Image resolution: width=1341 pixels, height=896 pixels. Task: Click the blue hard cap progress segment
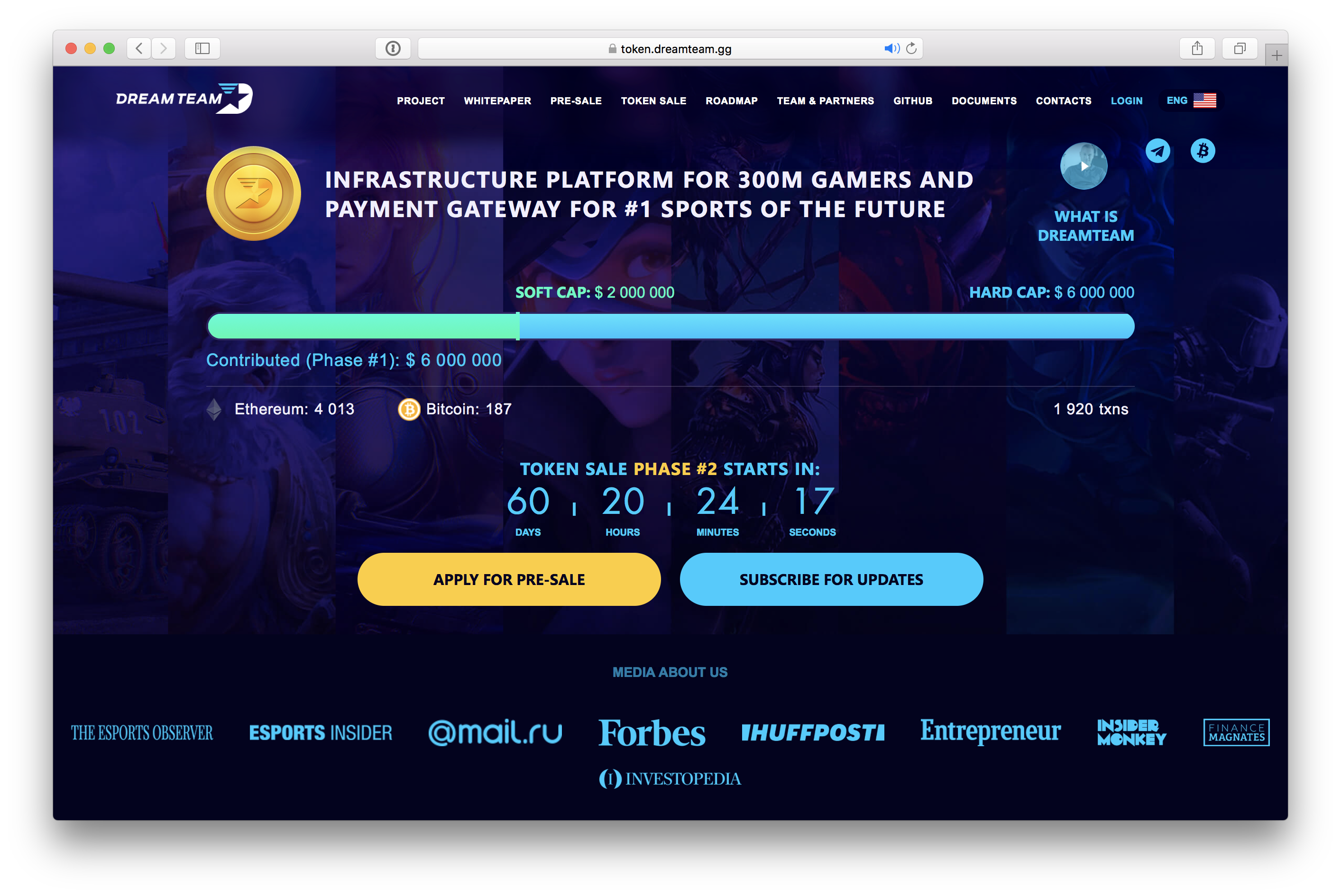[x=827, y=326]
